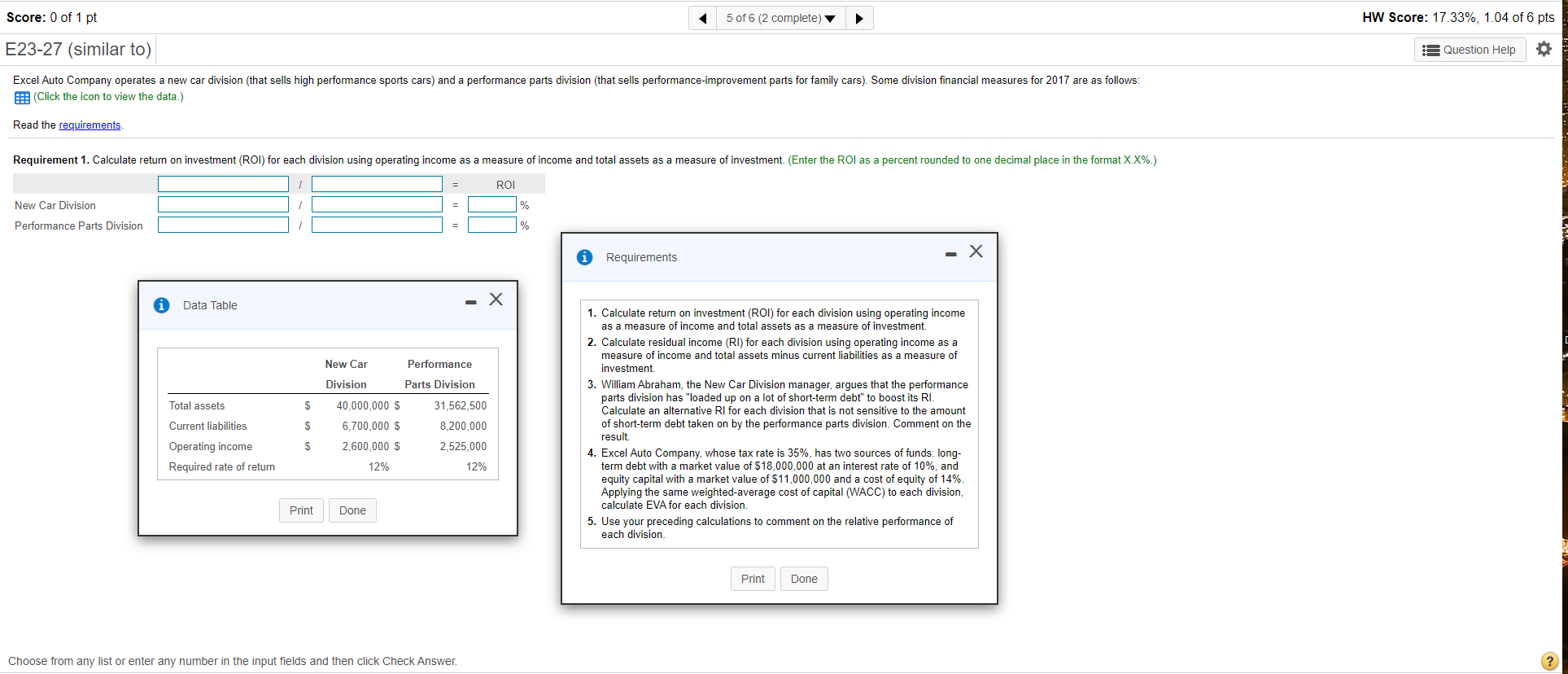Close the Requirements dialog
This screenshot has width=1568, height=674.
coord(976,252)
